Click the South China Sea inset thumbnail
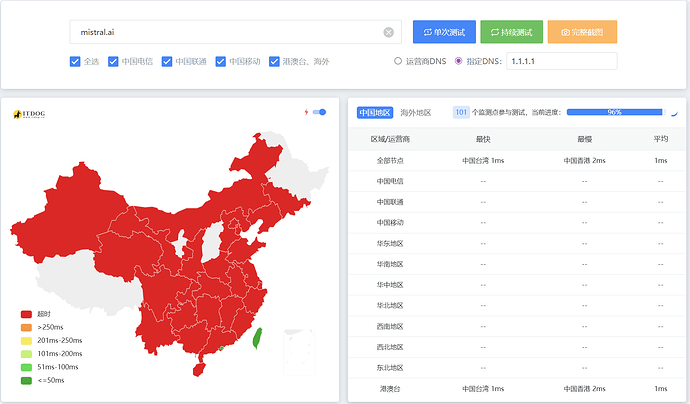The image size is (690, 404). tap(299, 352)
